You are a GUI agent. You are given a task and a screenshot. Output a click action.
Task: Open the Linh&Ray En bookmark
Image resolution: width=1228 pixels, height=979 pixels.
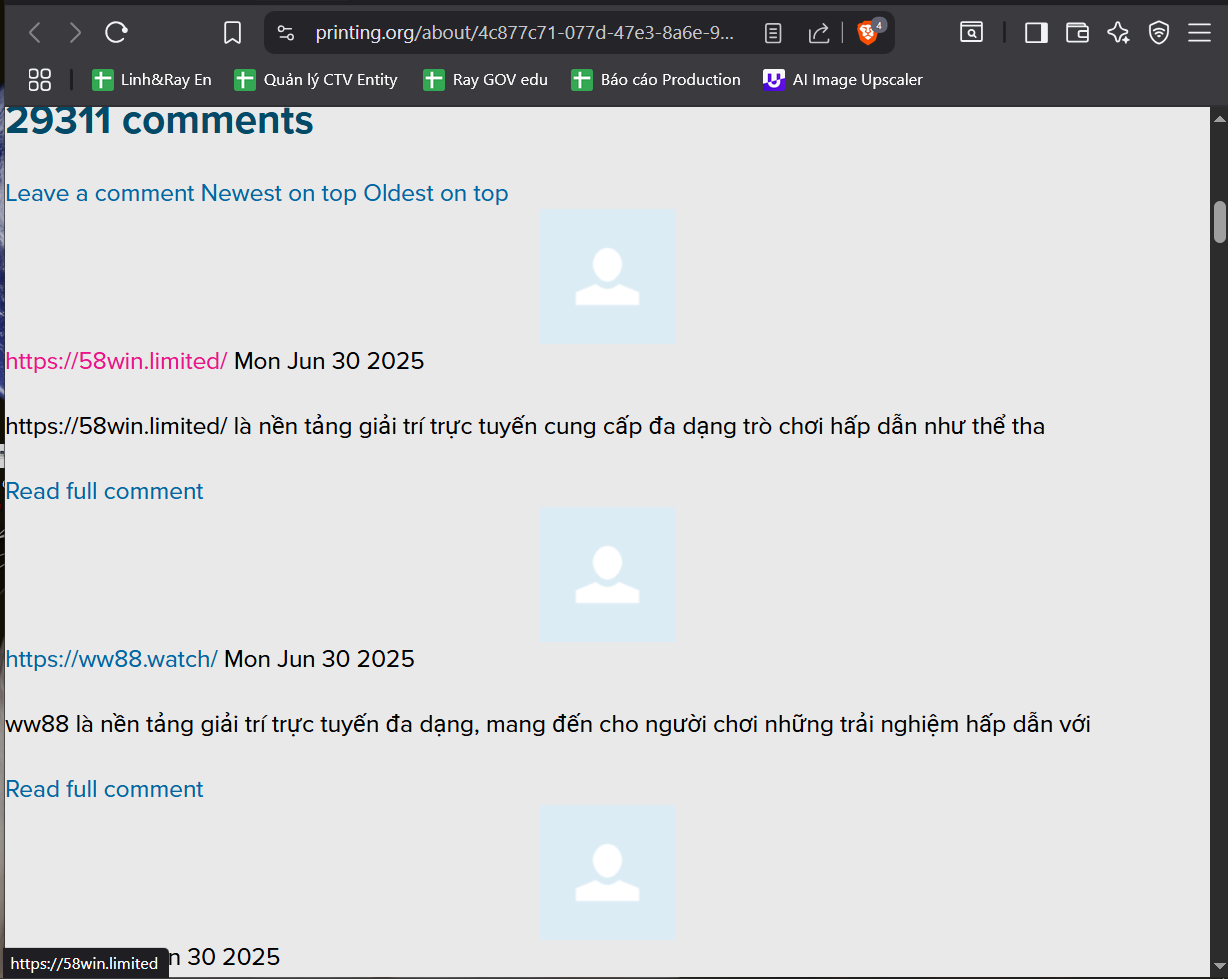(152, 80)
